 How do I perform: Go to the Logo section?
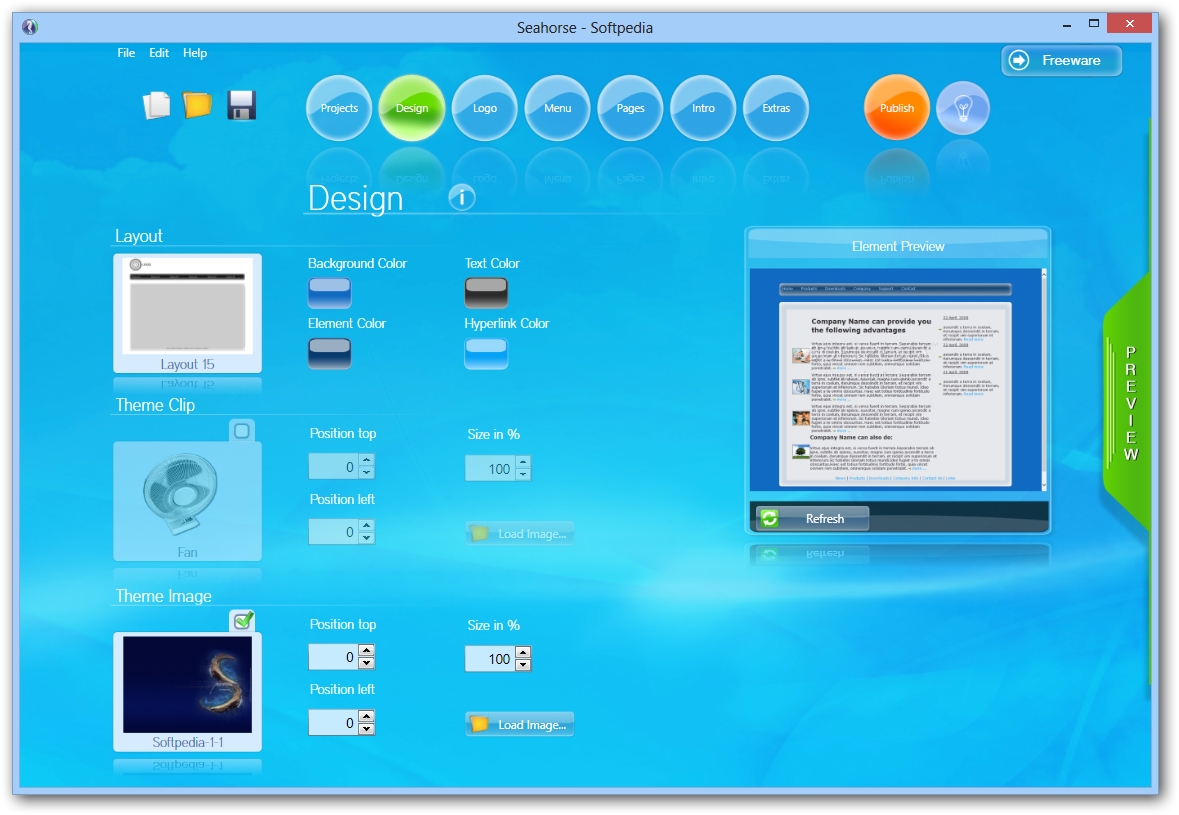tap(485, 108)
